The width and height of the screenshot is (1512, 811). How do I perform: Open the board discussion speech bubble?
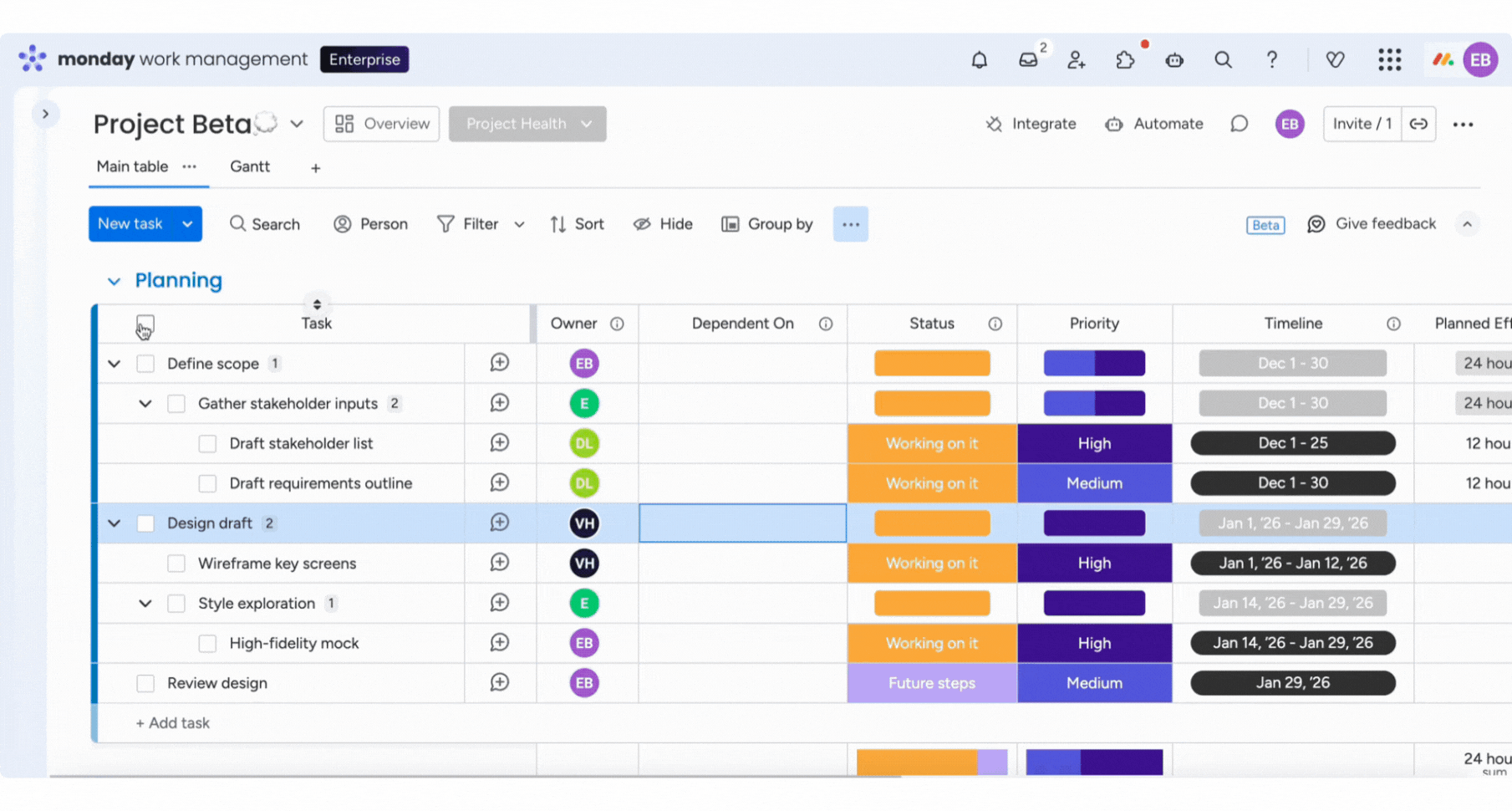coord(1239,124)
